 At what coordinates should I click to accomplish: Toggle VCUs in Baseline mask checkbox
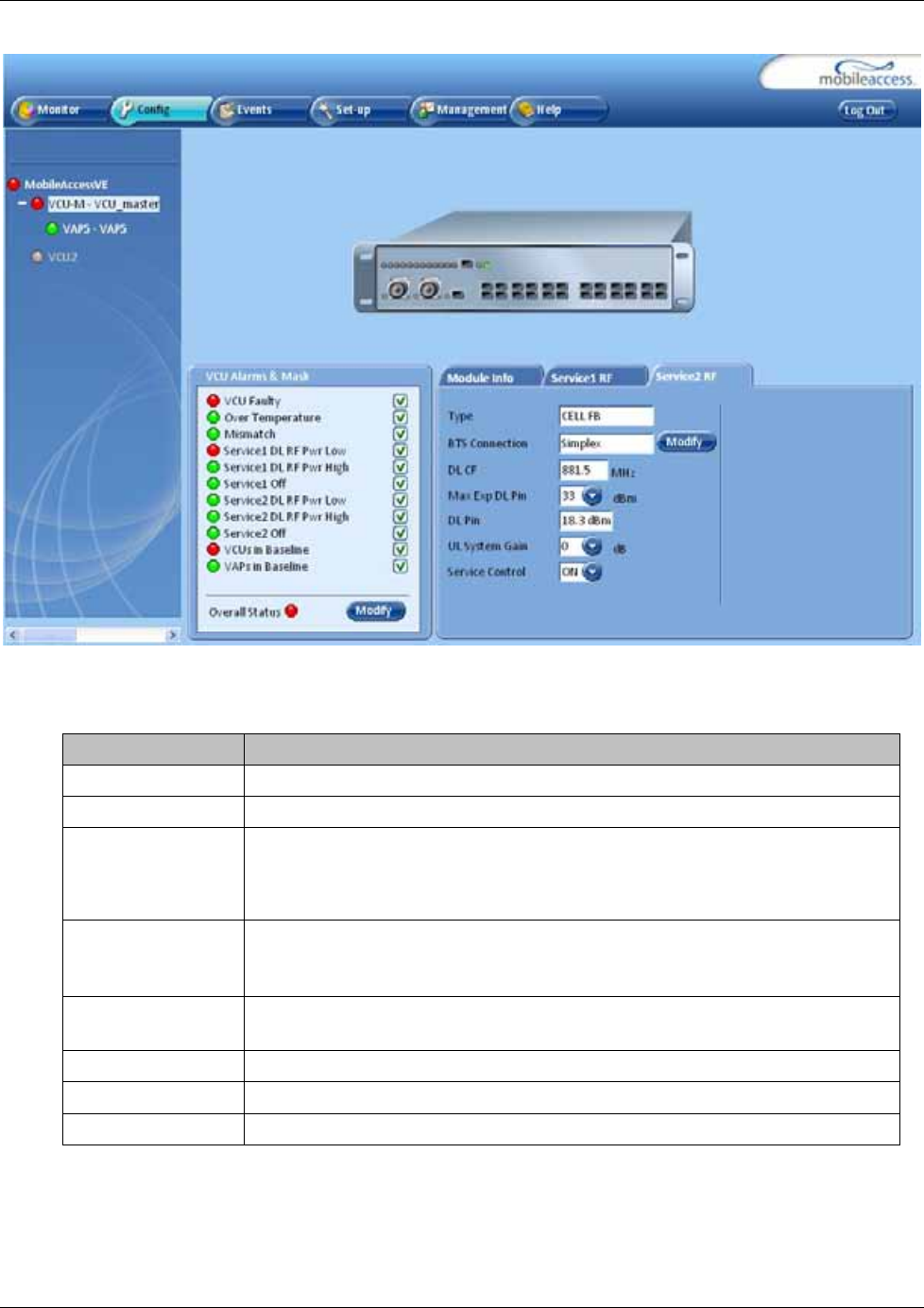click(401, 549)
